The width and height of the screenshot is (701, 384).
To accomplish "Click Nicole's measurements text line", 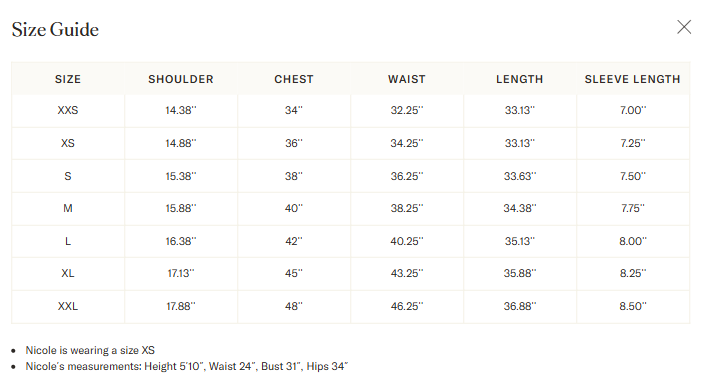I will click(186, 366).
